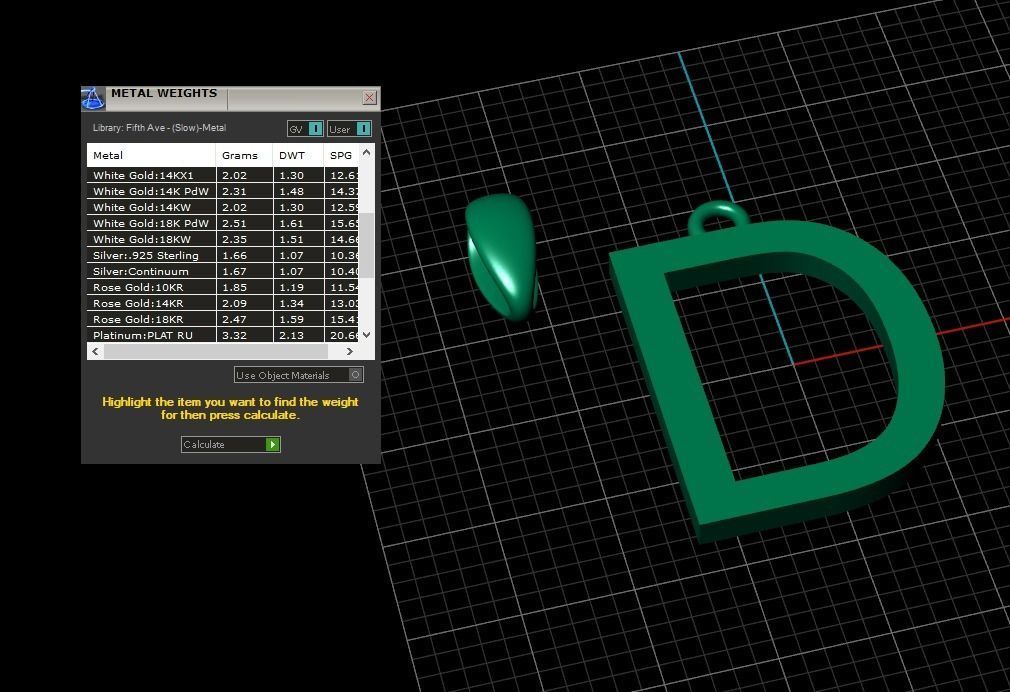Click the 3.32 grams value for Platinum
This screenshot has height=692, width=1010.
[234, 335]
